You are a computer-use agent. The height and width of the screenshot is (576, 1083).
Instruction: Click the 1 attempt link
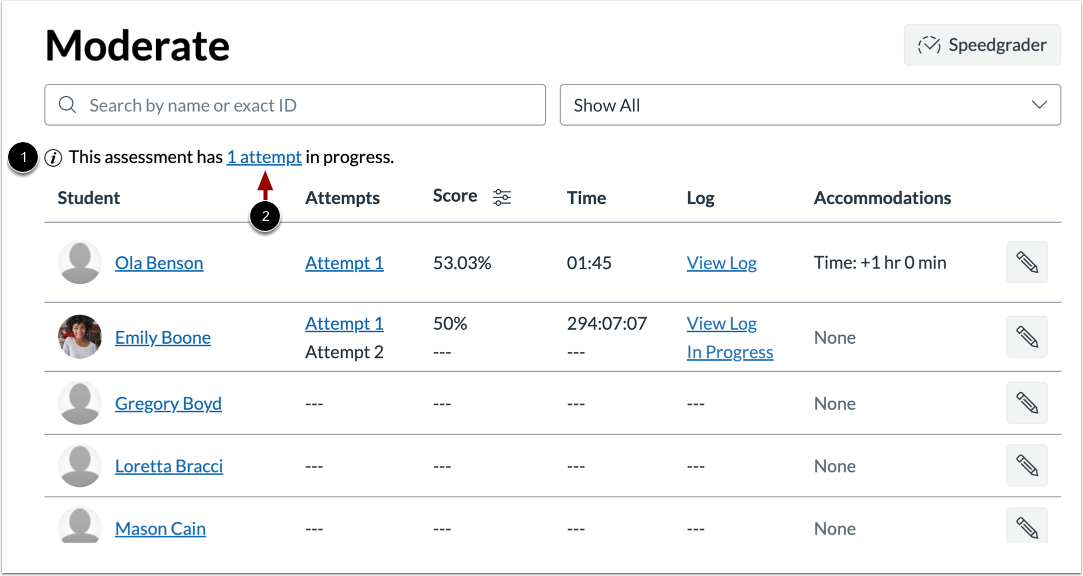pyautogui.click(x=264, y=157)
